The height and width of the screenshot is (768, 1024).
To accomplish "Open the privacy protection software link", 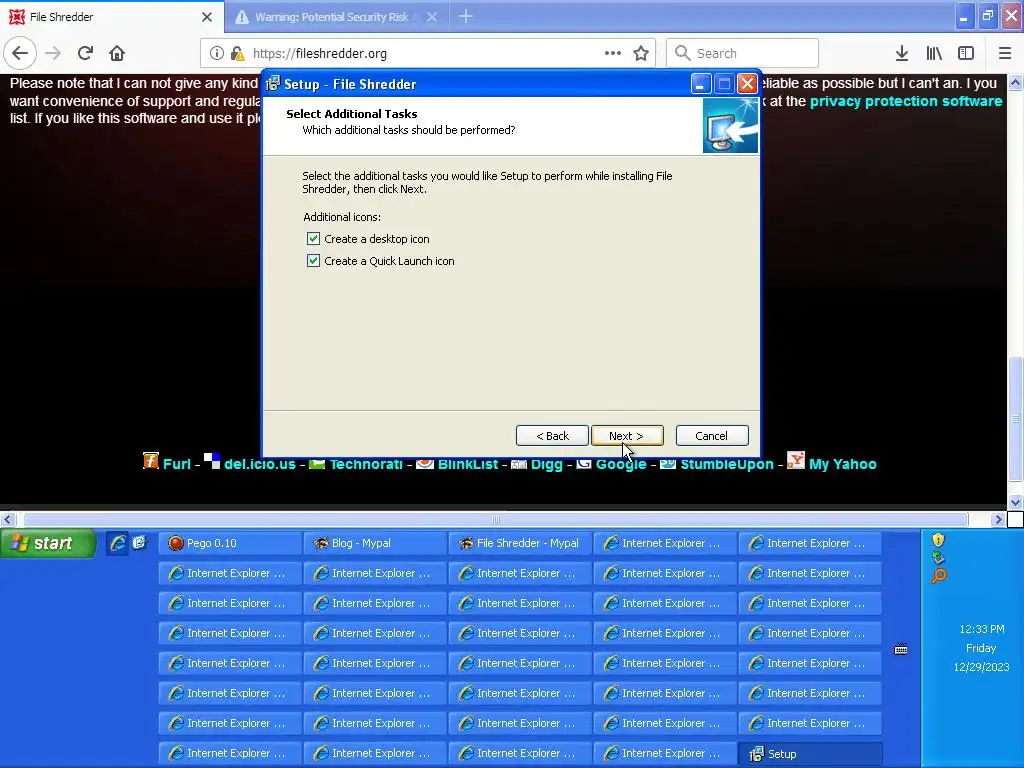I will [906, 101].
